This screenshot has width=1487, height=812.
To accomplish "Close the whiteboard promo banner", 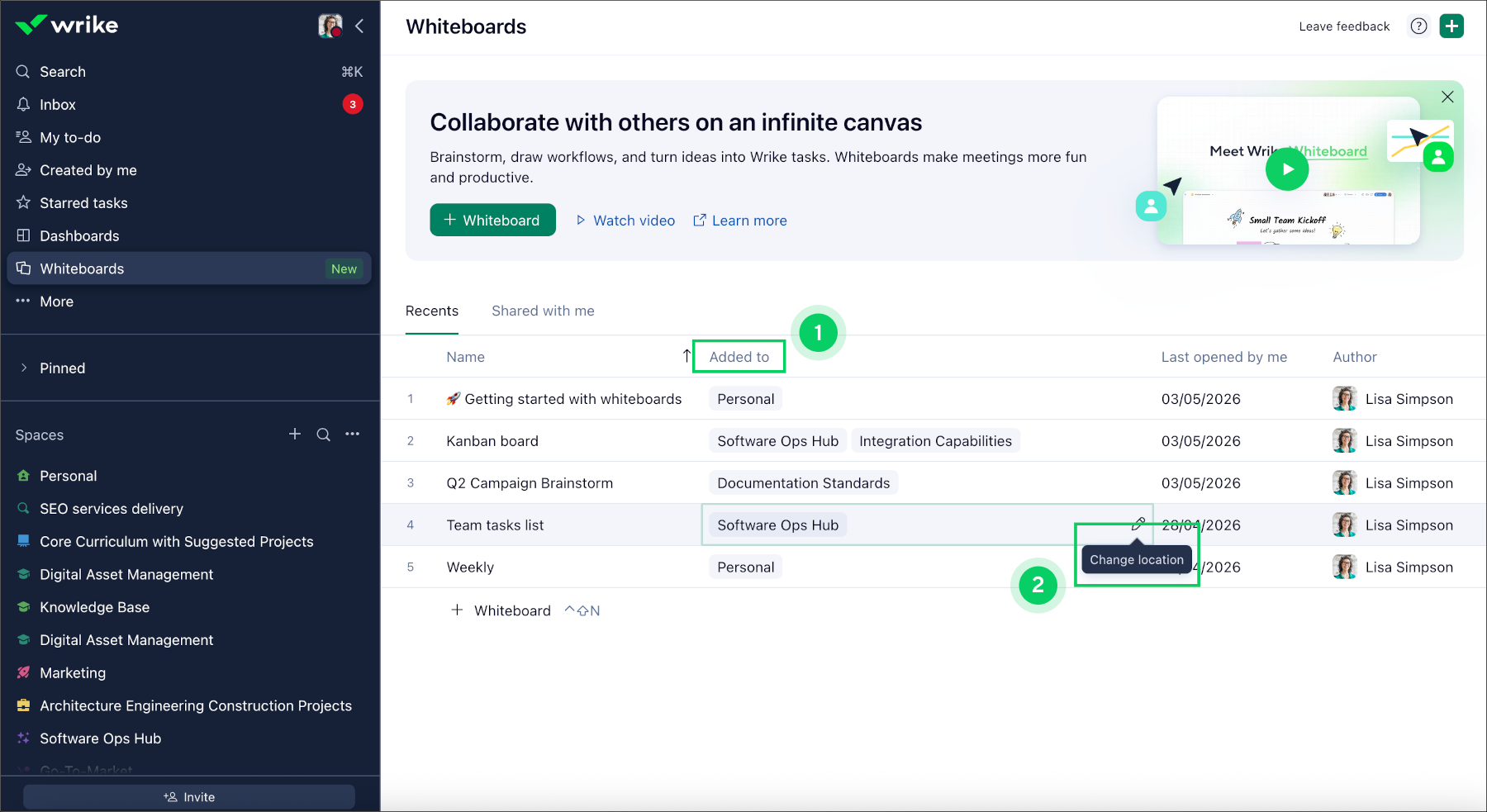I will 1447,97.
